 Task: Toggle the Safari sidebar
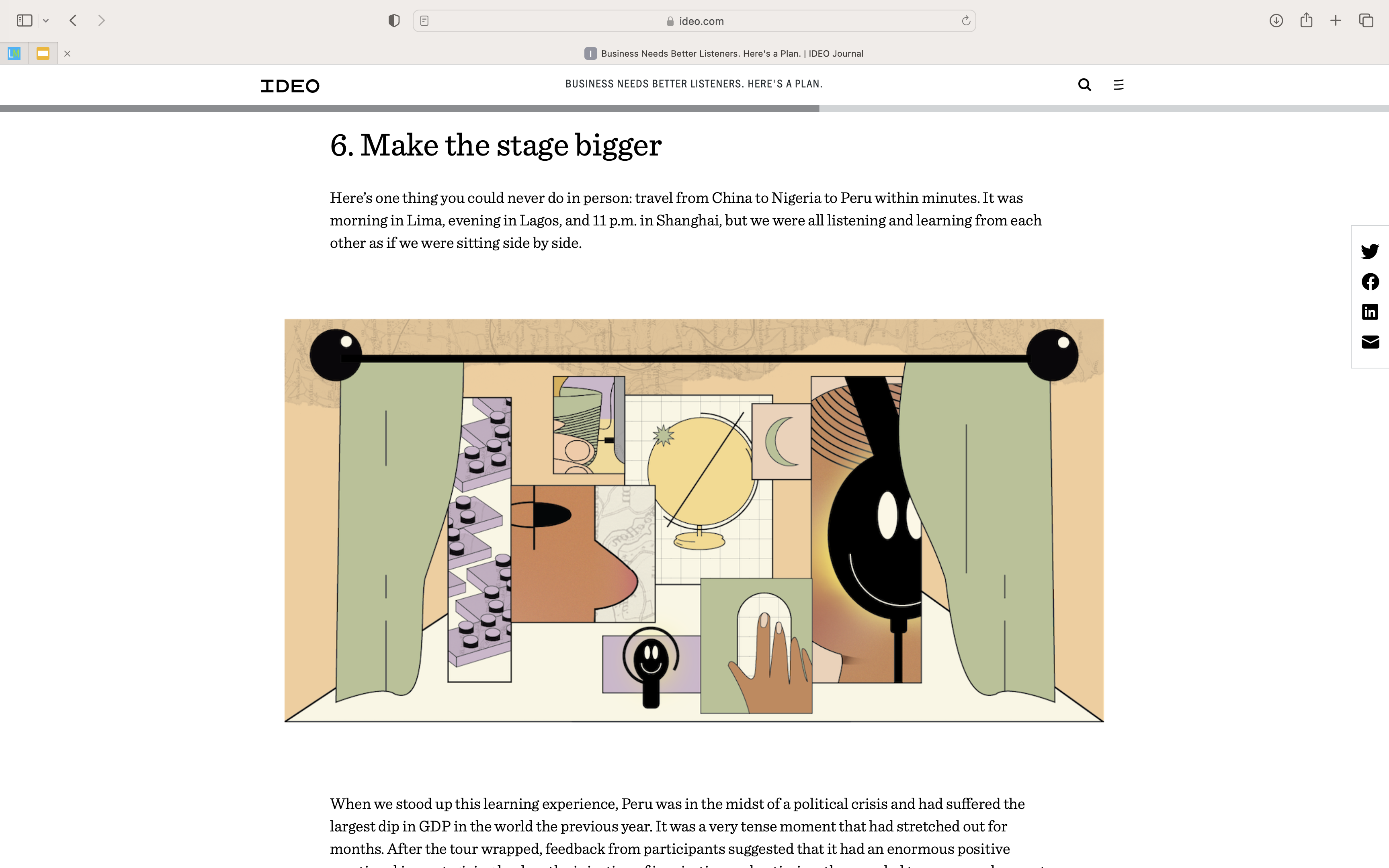click(24, 21)
